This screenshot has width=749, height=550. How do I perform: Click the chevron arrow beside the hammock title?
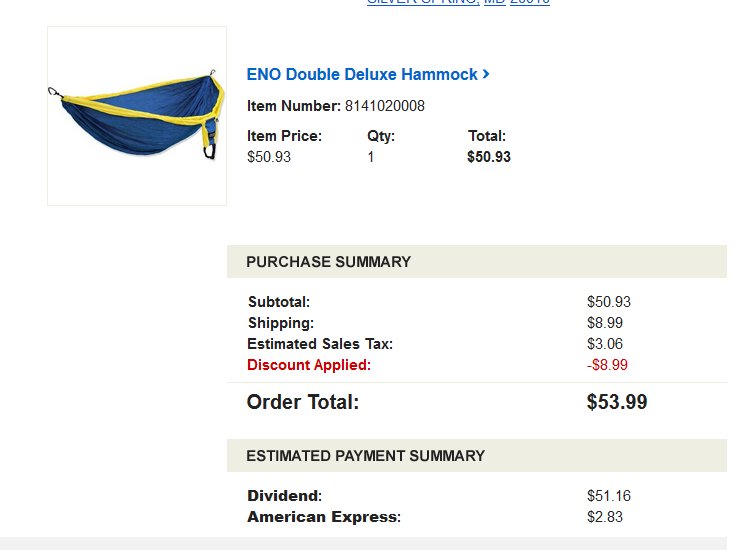click(x=486, y=74)
